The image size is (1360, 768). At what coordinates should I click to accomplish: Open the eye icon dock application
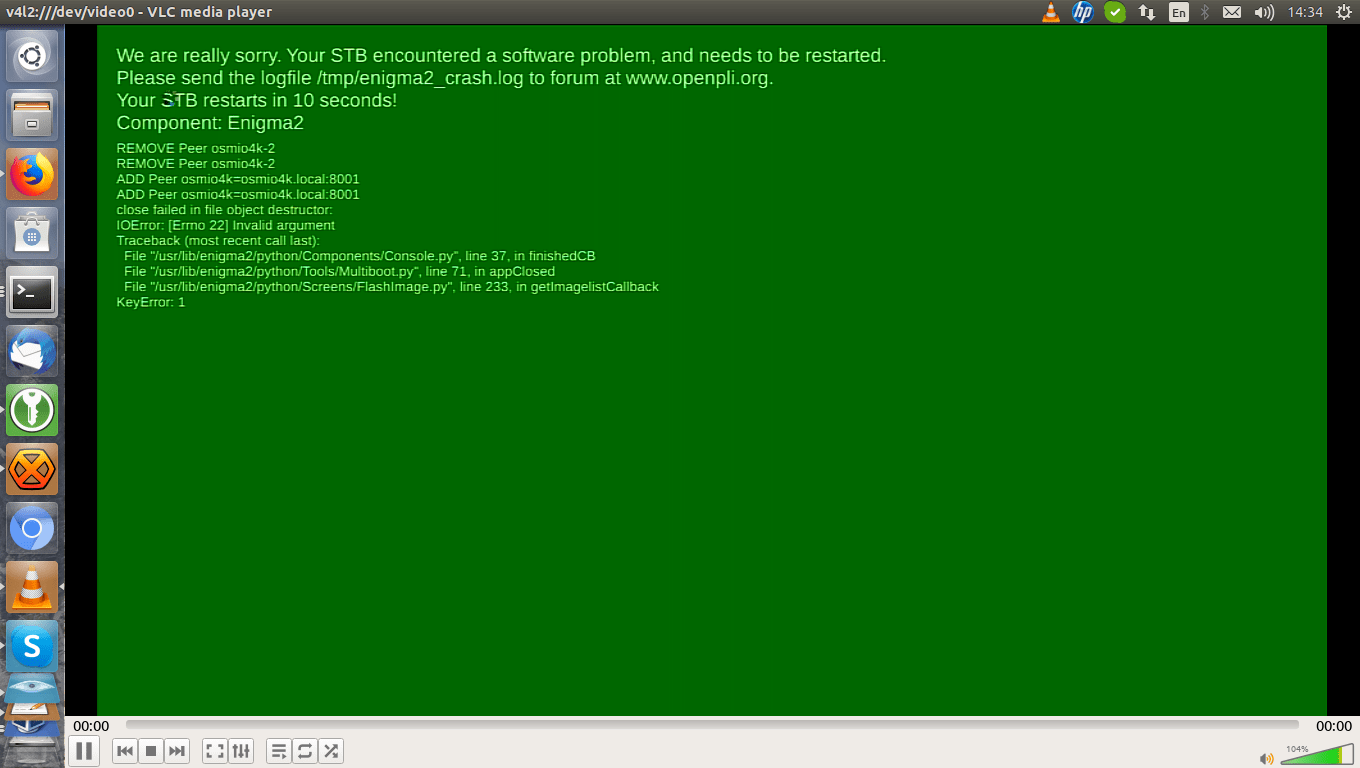coord(32,689)
